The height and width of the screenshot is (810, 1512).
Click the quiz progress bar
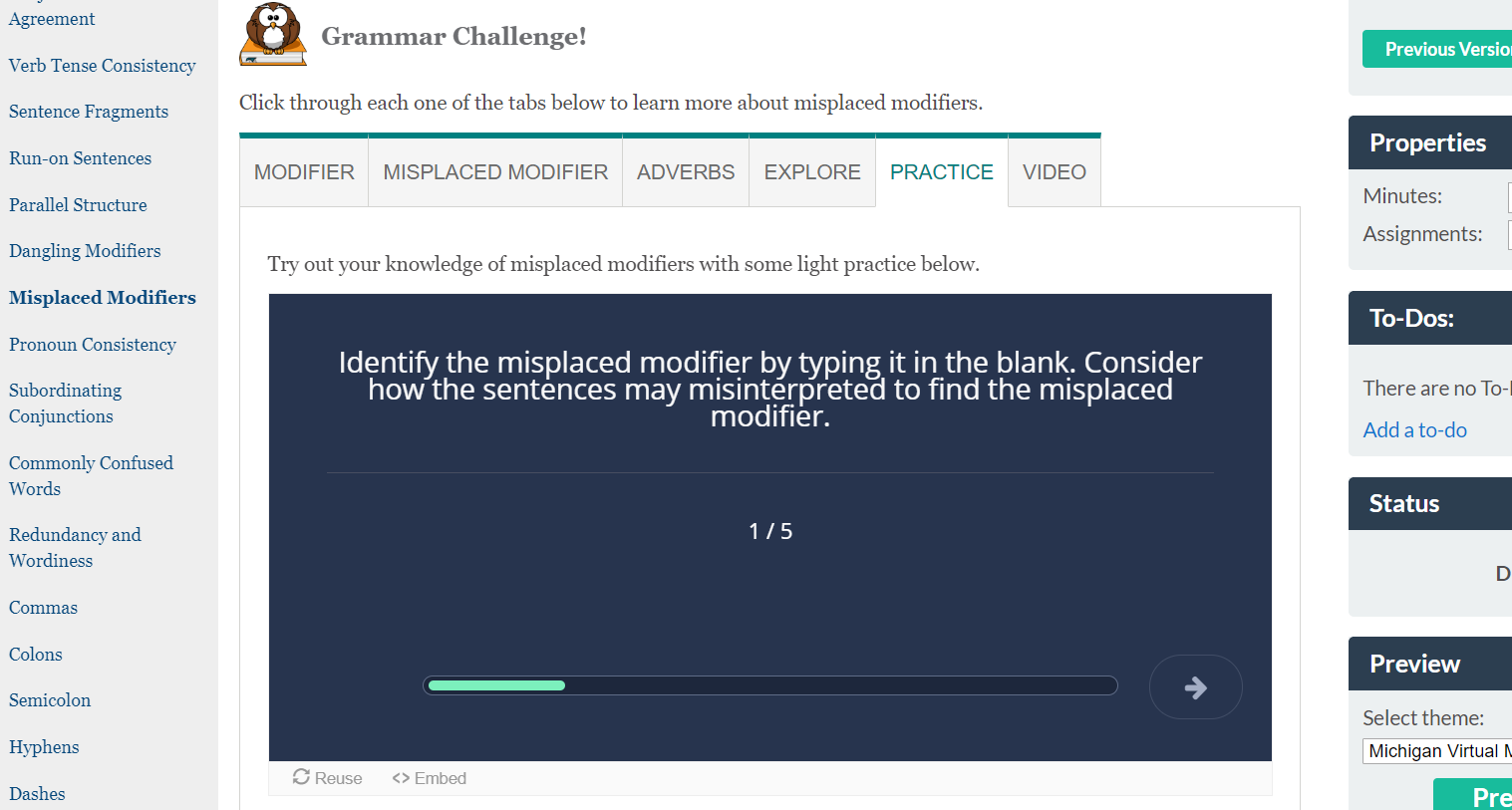769,685
